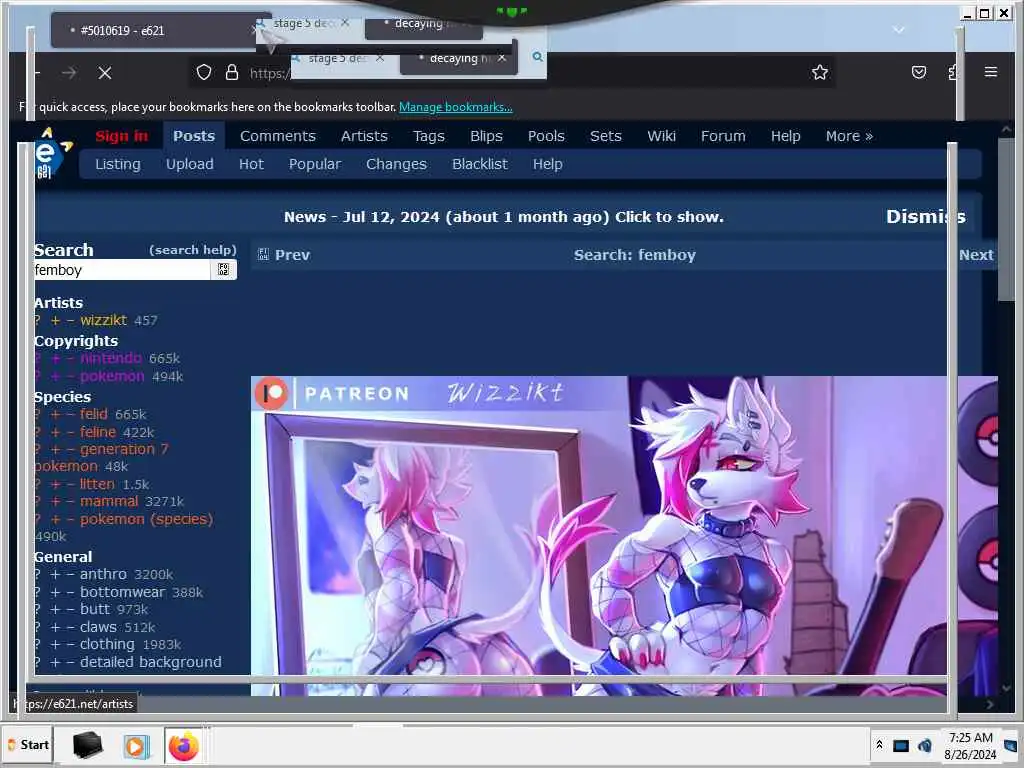Image resolution: width=1024 pixels, height=768 pixels.
Task: Click the tray volume icon
Action: click(x=925, y=745)
